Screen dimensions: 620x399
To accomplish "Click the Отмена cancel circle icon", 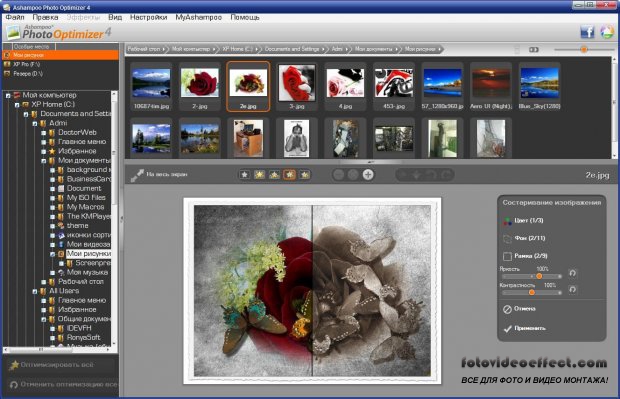I will [x=507, y=309].
